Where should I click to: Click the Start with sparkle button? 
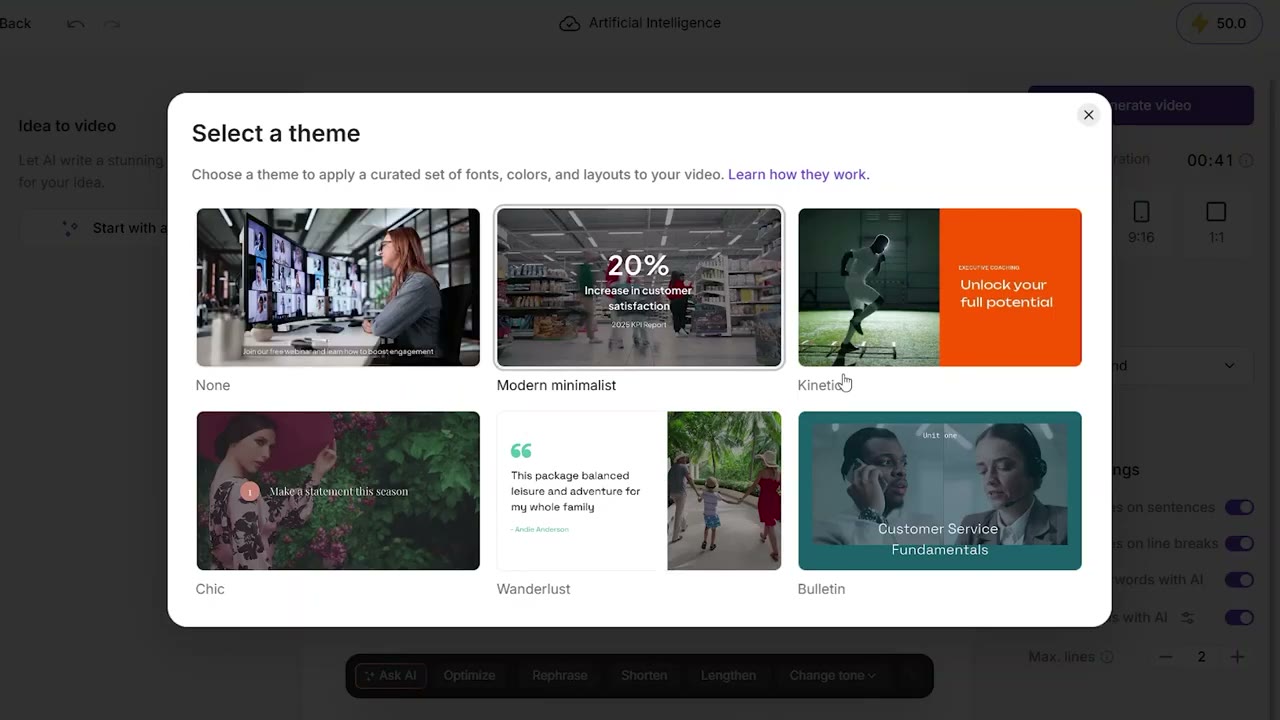95,228
